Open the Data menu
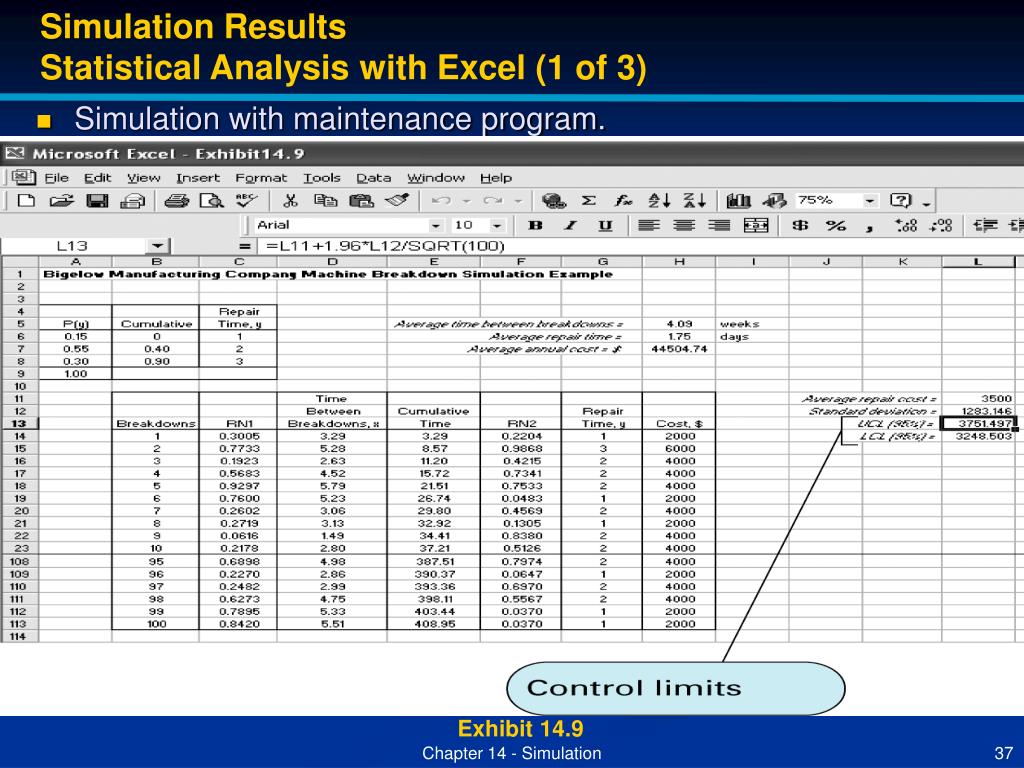The width and height of the screenshot is (1024, 768). [x=374, y=178]
